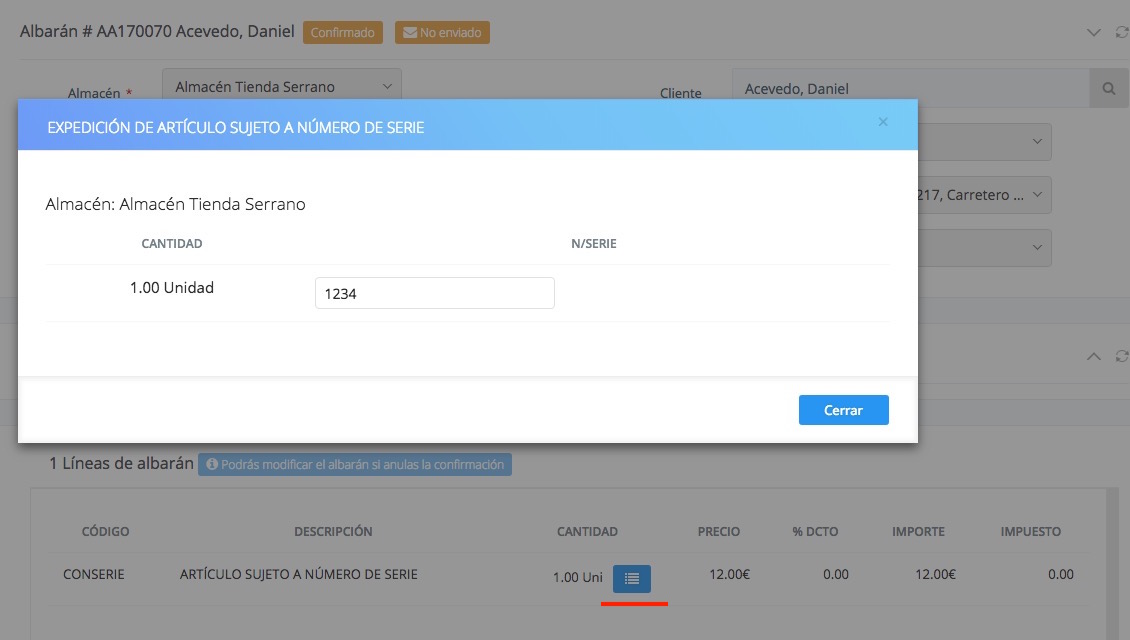Screen dimensions: 1130x640
Task: Click the Cliente field Acevedo, Daniel
Action: pyautogui.click(x=910, y=89)
